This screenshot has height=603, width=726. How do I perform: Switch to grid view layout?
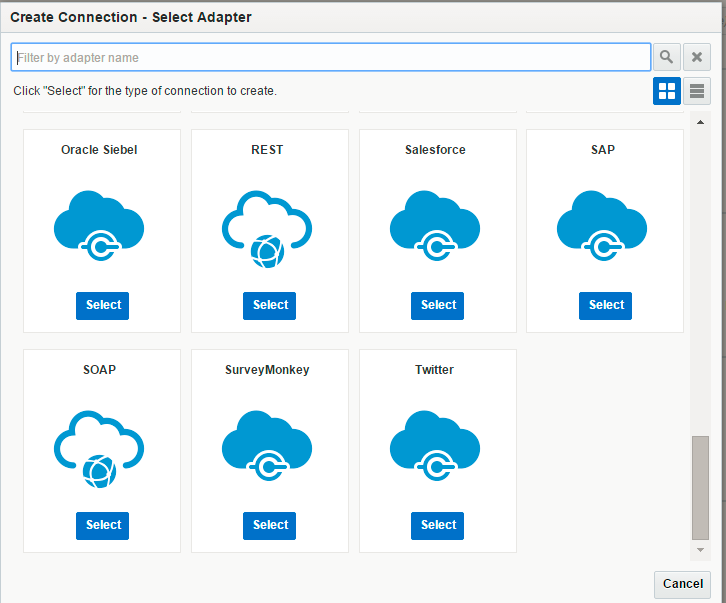click(667, 91)
